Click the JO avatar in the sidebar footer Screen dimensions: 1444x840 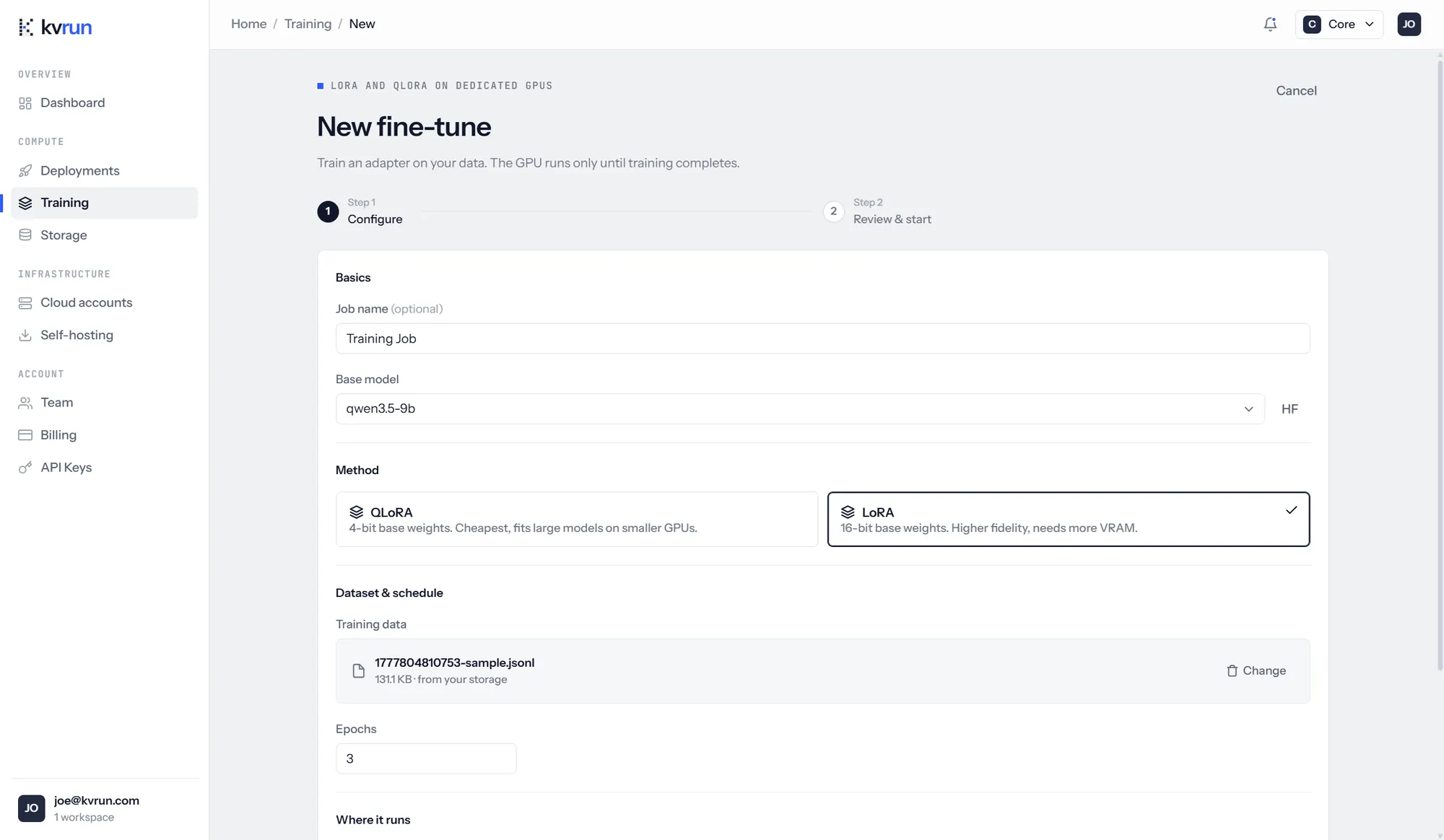31,808
